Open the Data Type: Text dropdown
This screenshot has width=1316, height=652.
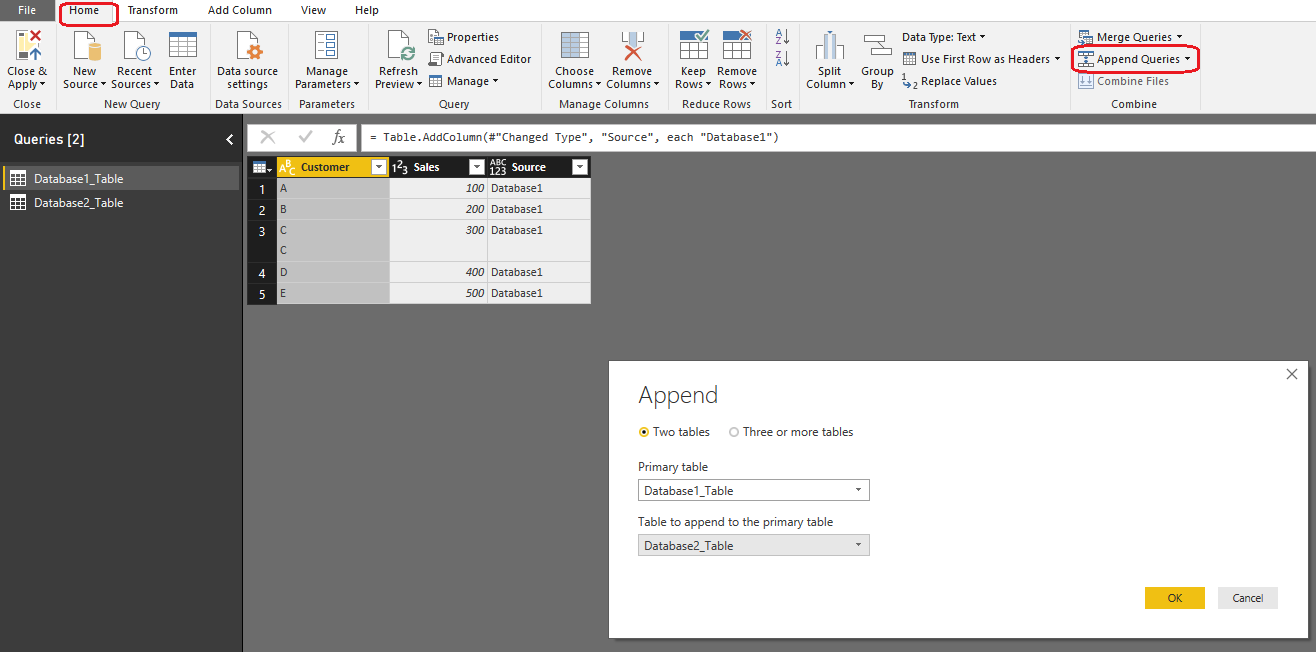[943, 37]
